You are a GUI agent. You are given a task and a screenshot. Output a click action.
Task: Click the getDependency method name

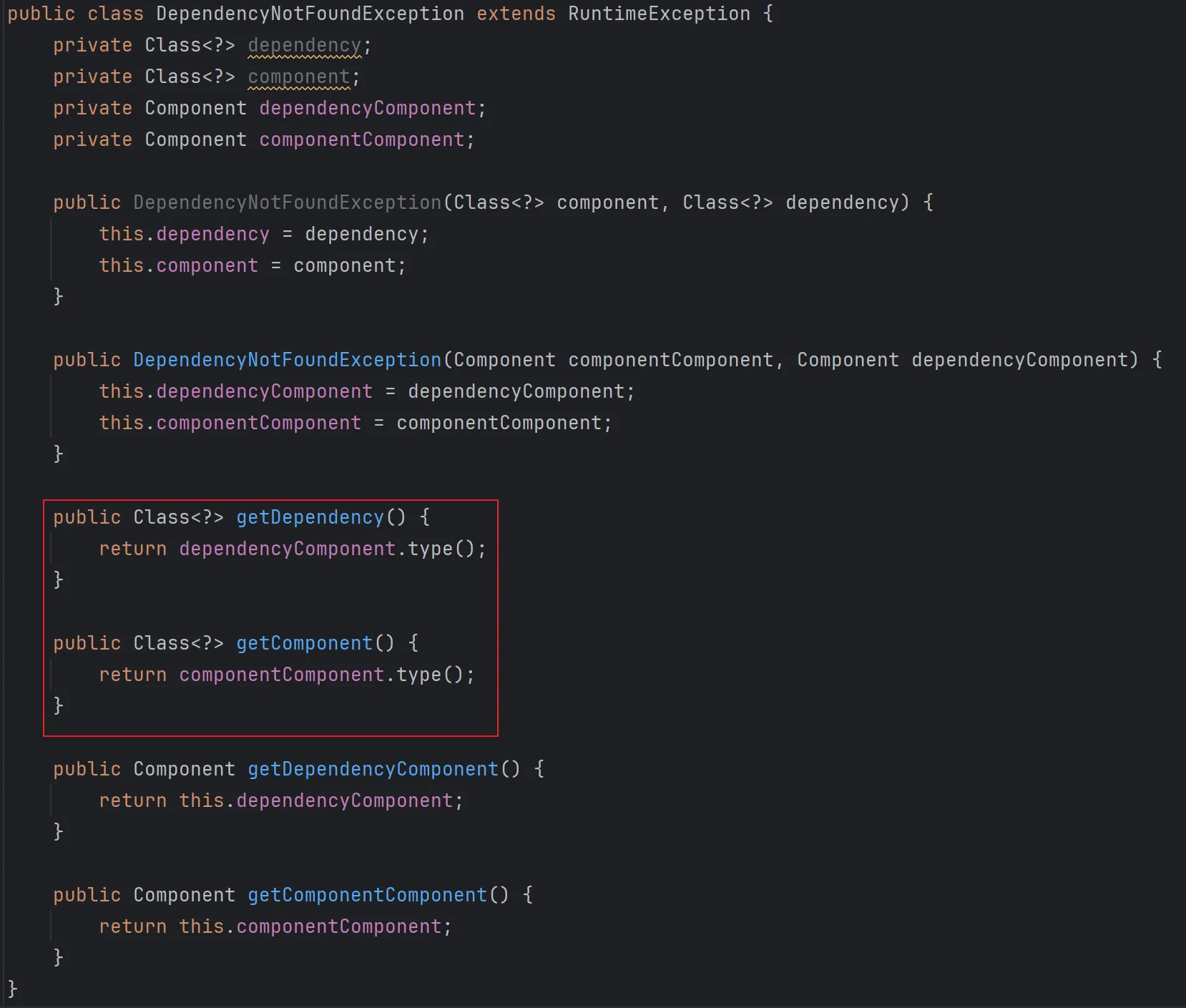point(310,517)
